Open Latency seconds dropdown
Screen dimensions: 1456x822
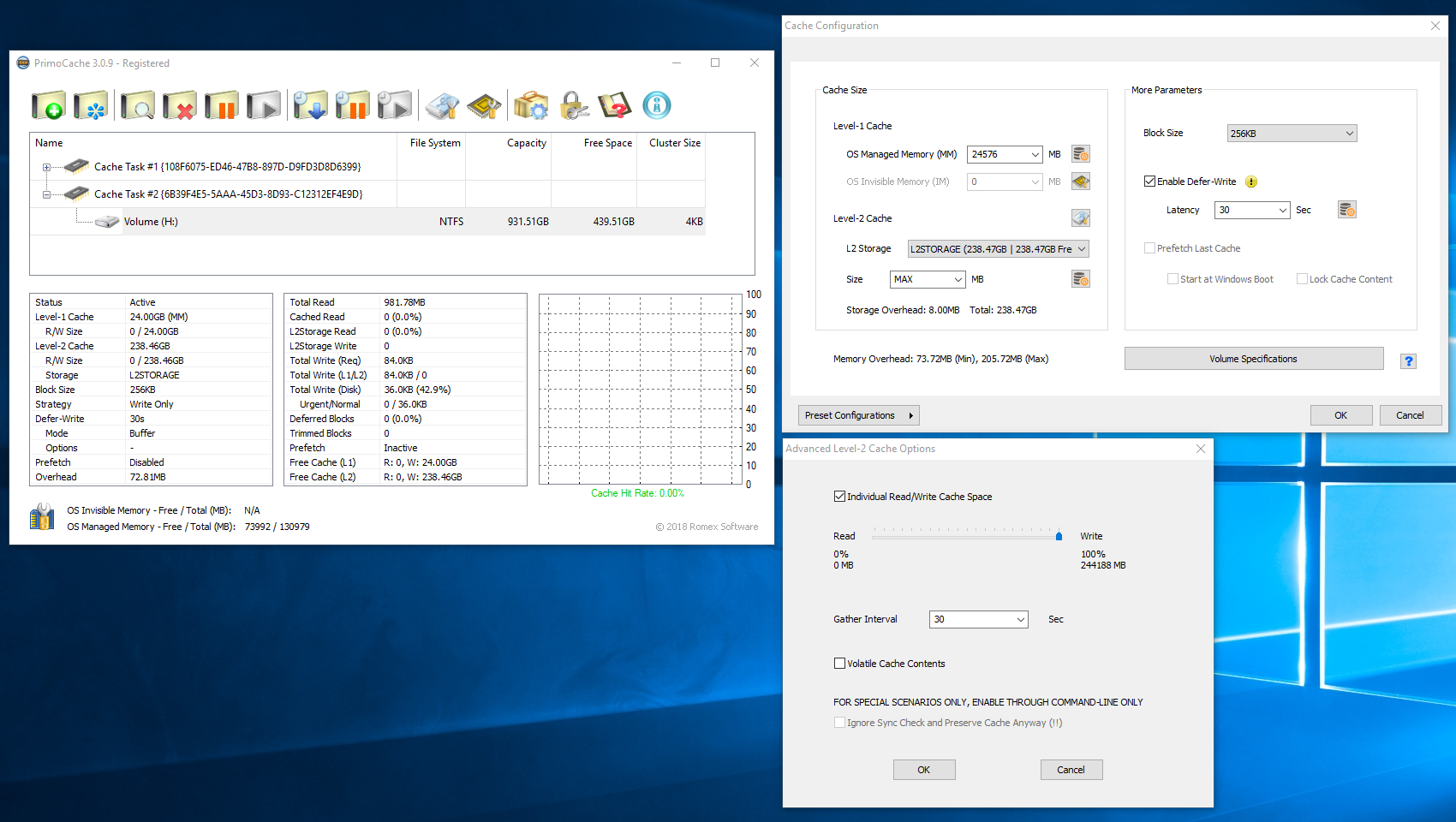(x=1282, y=211)
